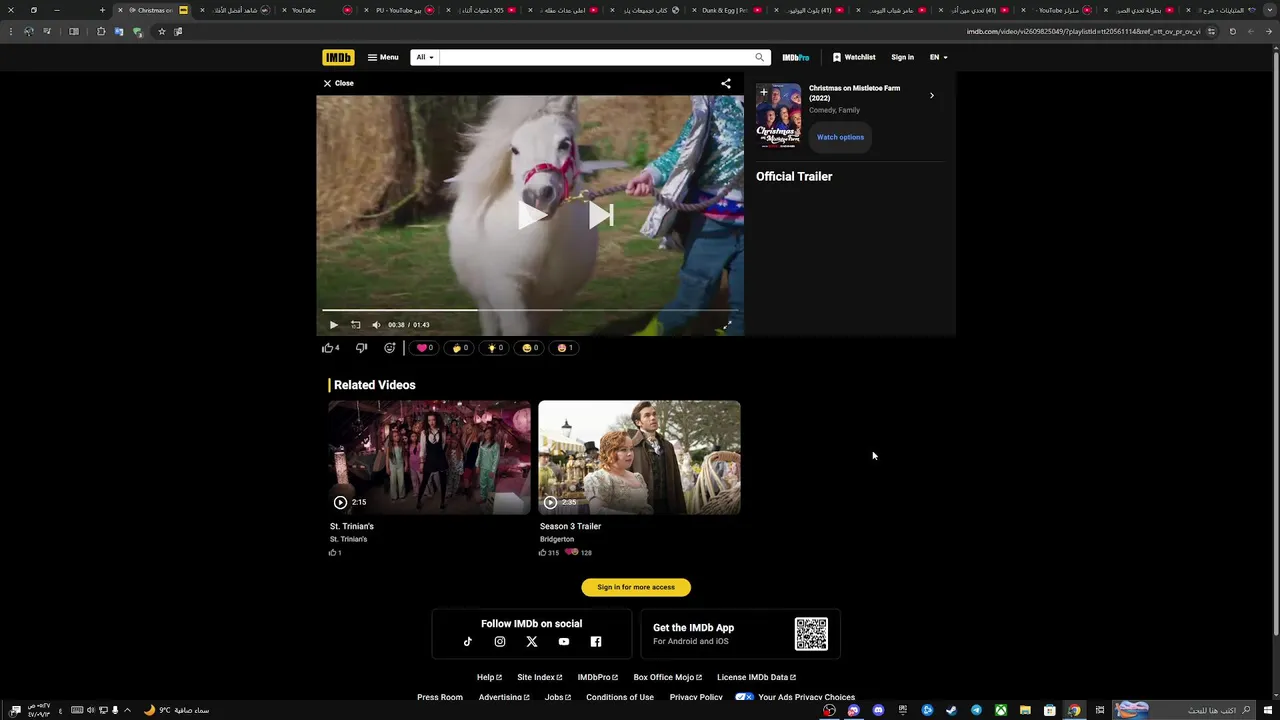Image resolution: width=1280 pixels, height=720 pixels.
Task: Open the IMDbPro footer link
Action: pos(598,677)
